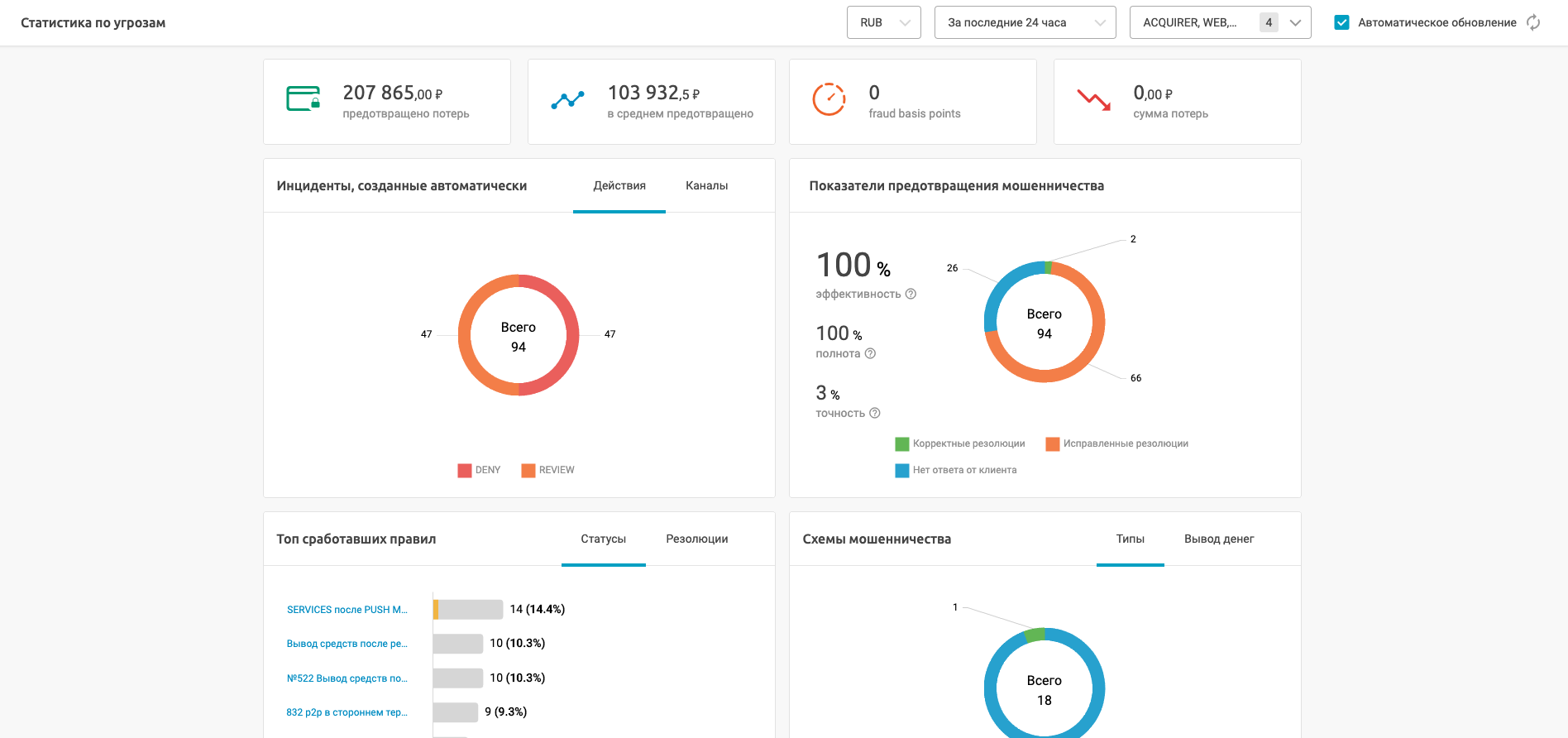This screenshot has height=738, width=1568.
Task: Open 832 p2p в стороннем тер rule link
Action: tap(347, 712)
